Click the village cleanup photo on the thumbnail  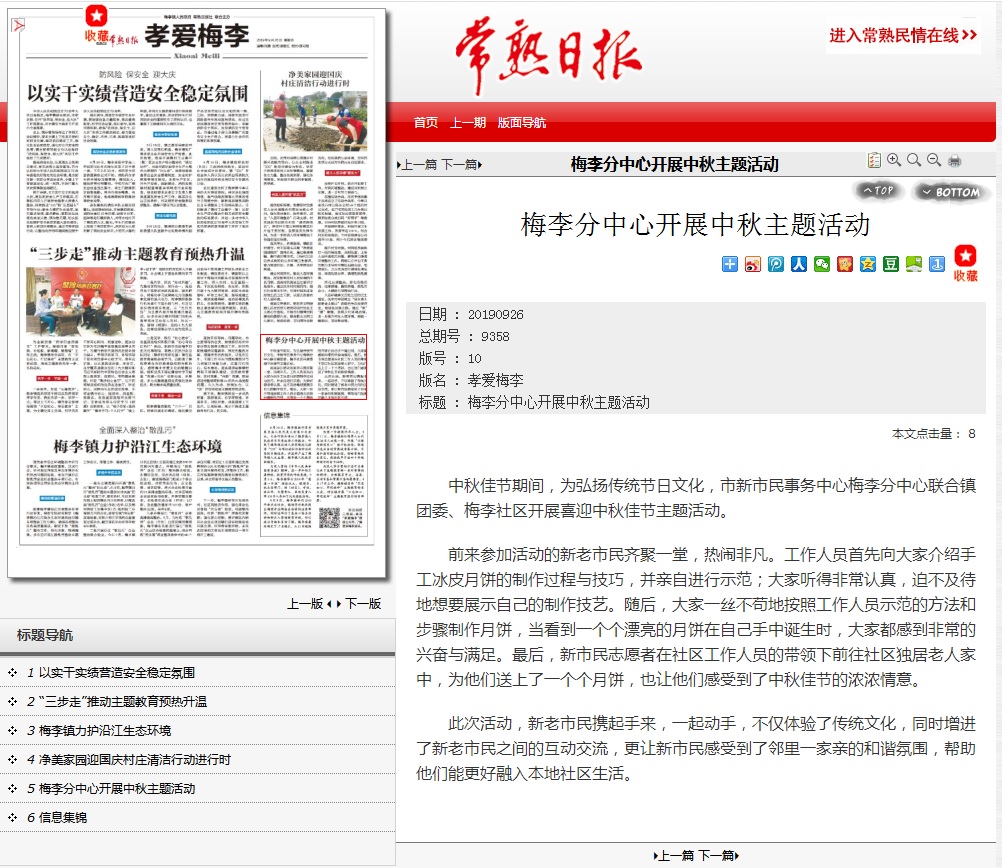pos(315,121)
